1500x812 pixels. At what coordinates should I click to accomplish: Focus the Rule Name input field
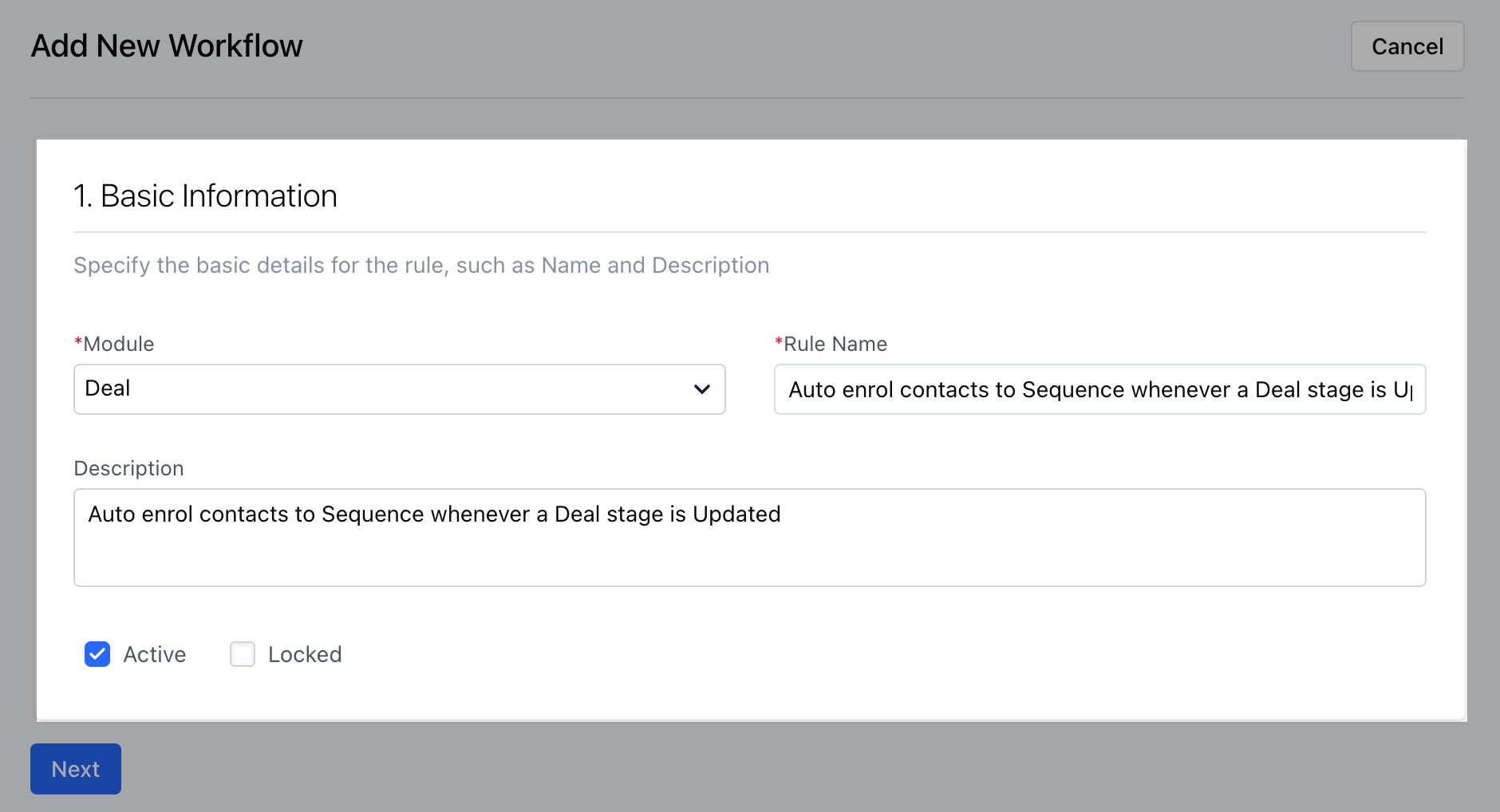[x=1099, y=389]
